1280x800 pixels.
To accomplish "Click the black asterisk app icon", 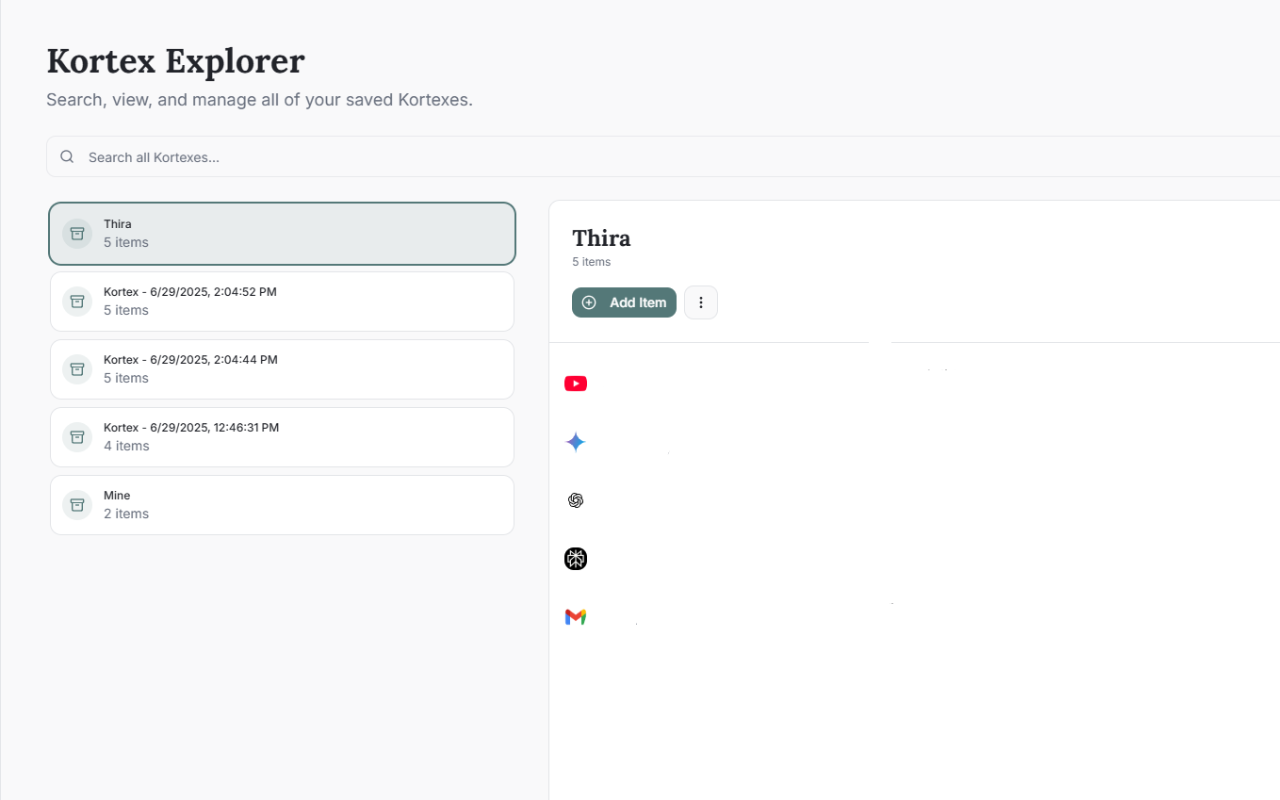I will point(575,559).
